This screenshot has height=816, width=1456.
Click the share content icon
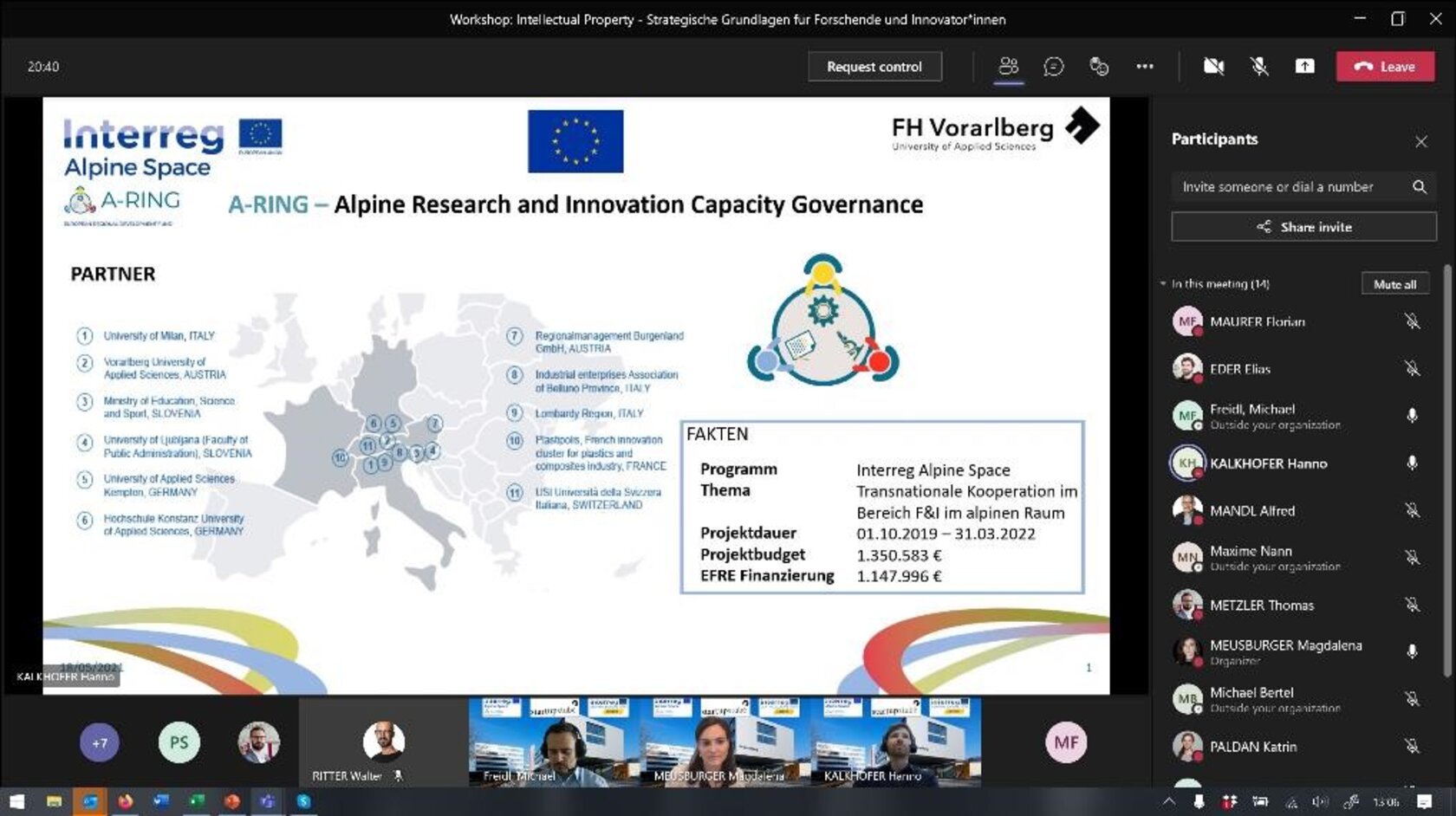pyautogui.click(x=1304, y=67)
